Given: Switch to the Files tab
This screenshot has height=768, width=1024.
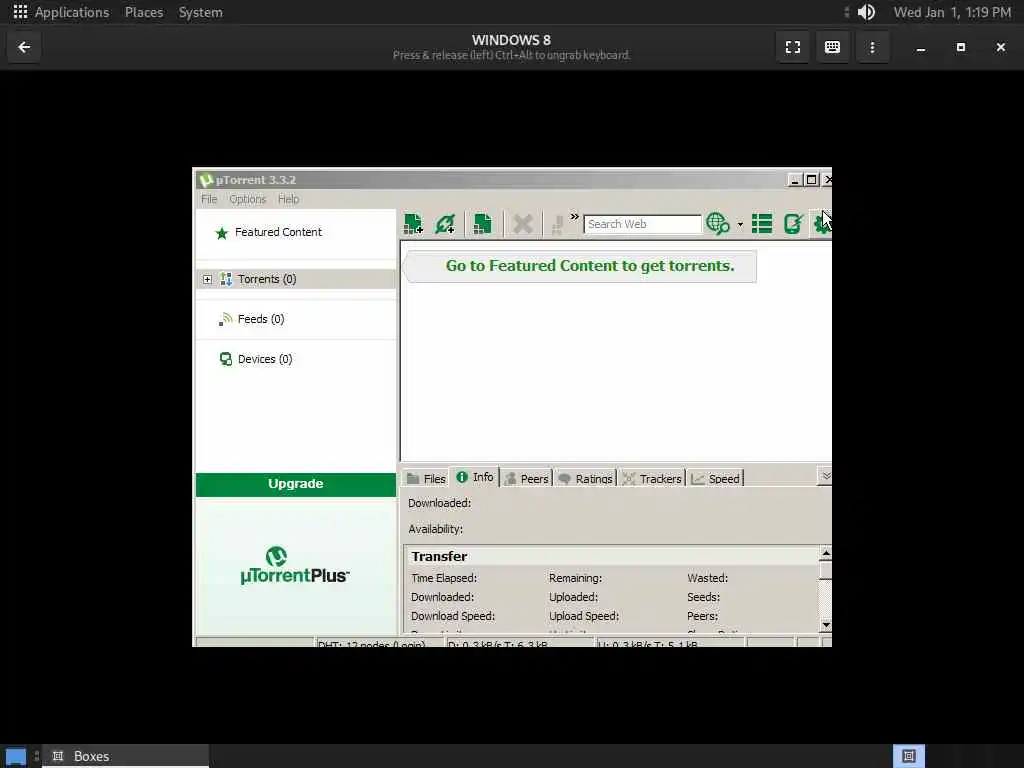Looking at the screenshot, I should tap(426, 479).
